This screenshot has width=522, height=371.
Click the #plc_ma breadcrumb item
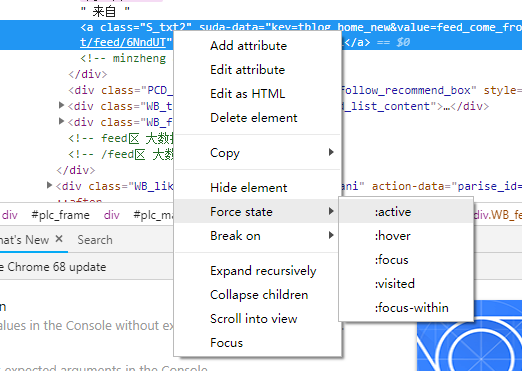point(153,215)
